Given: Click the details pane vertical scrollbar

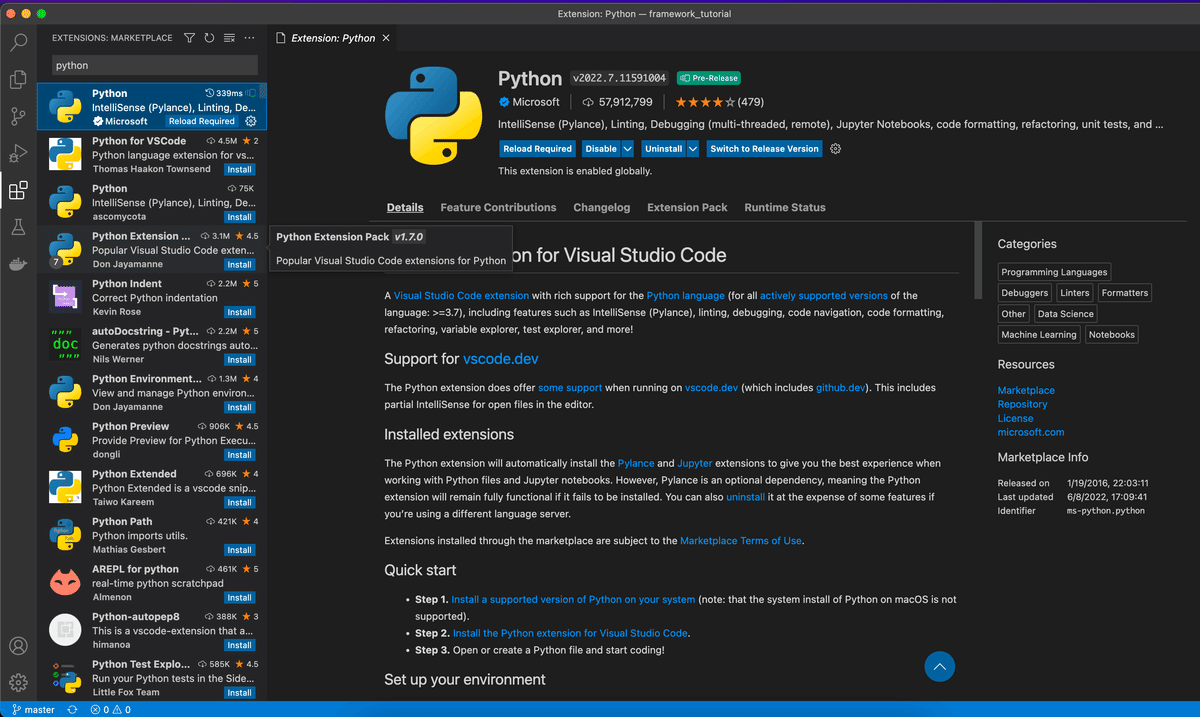Looking at the screenshot, I should (978, 262).
